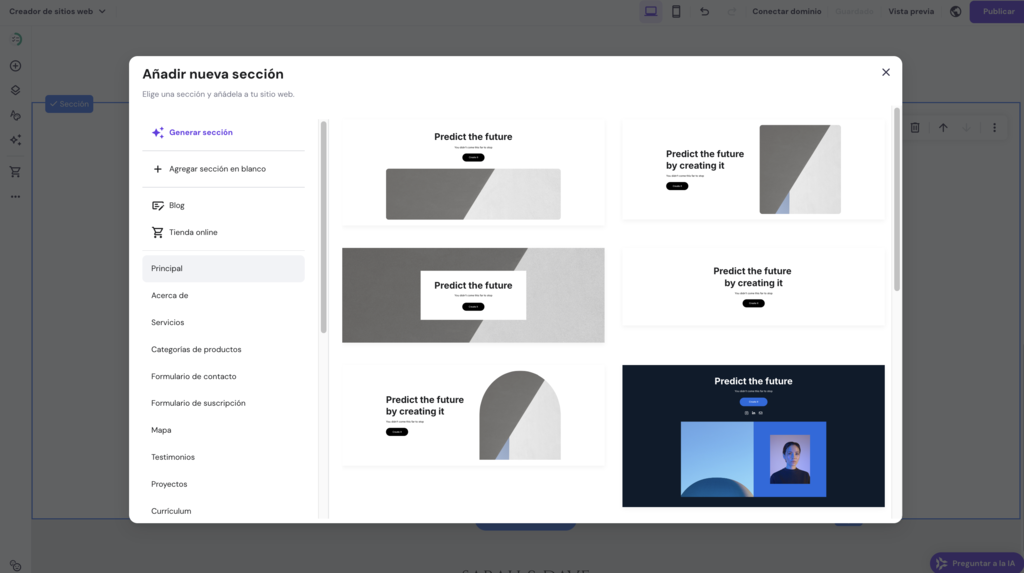Open section options three-dot menu
This screenshot has width=1024, height=573.
point(995,128)
